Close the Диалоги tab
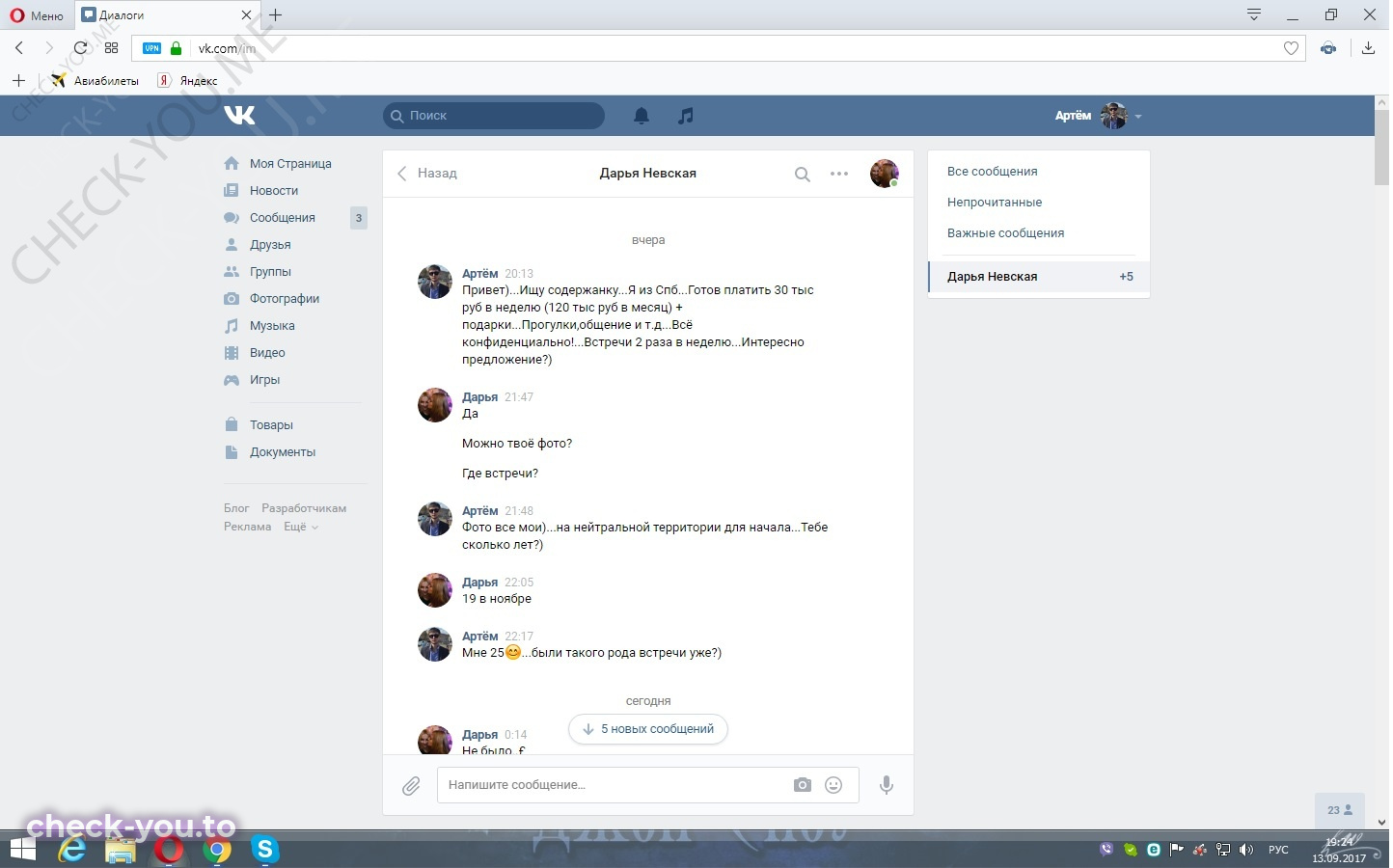The image size is (1393, 868). tap(246, 15)
